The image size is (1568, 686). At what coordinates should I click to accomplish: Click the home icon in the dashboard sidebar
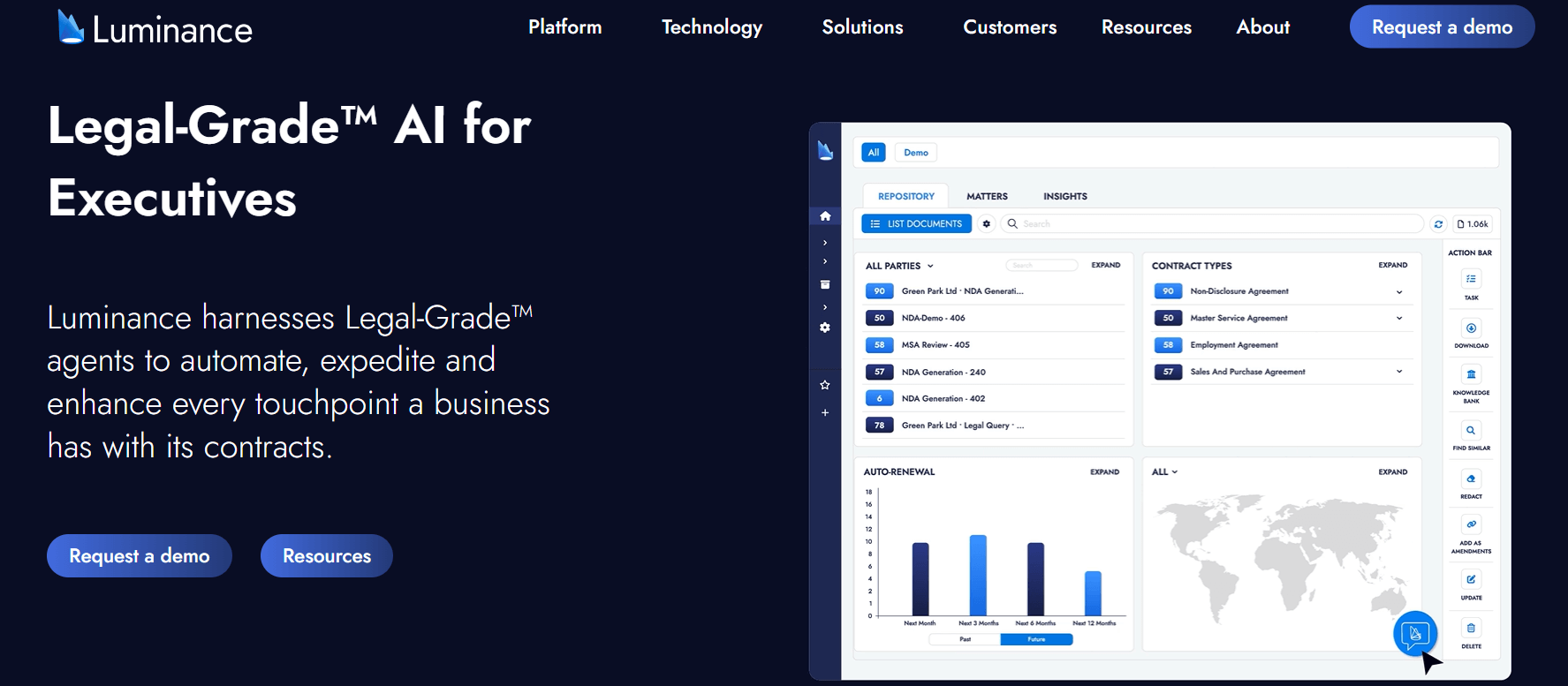[x=825, y=216]
